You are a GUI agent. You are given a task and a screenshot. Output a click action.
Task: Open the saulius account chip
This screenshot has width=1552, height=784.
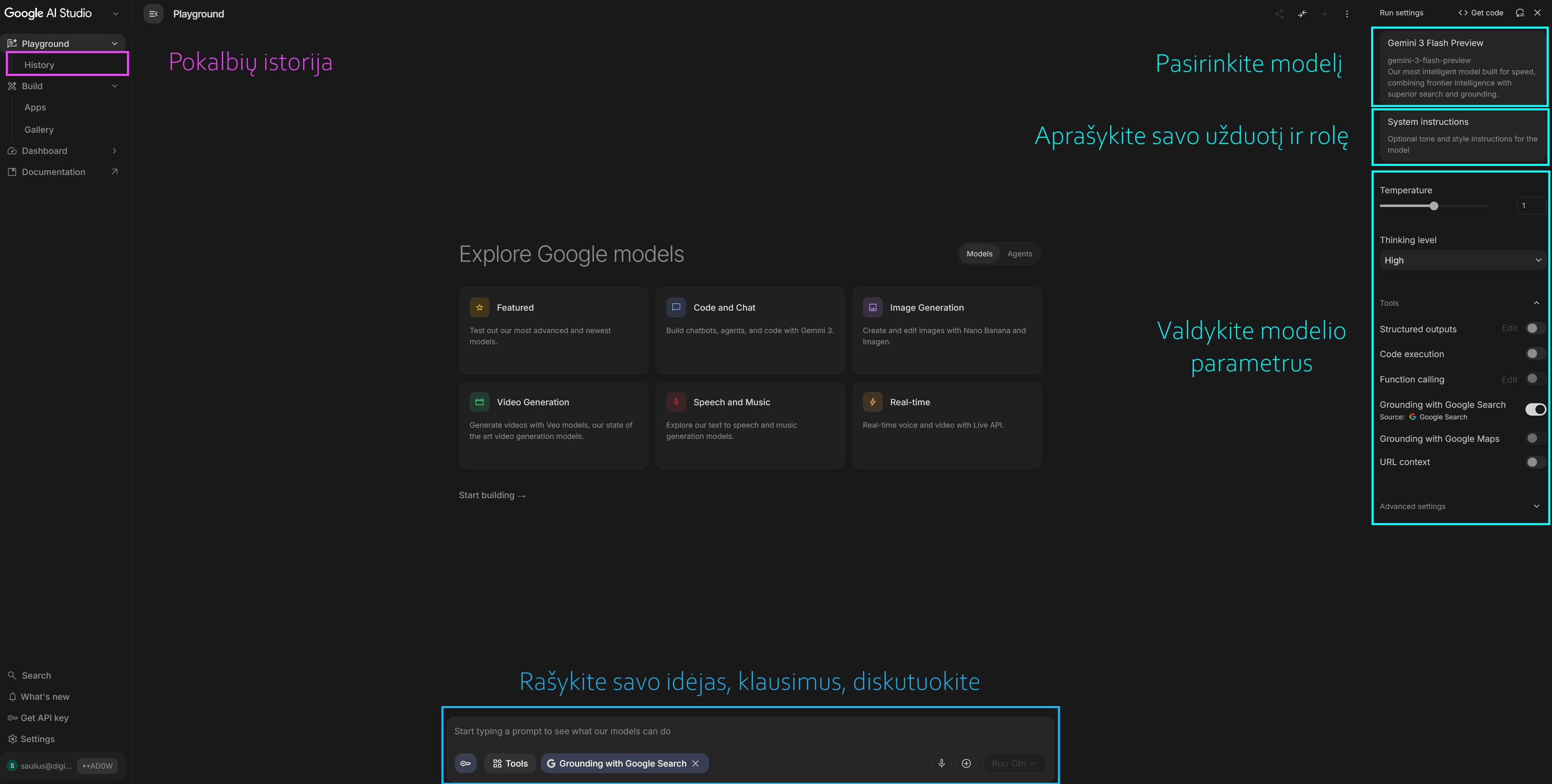pos(39,766)
